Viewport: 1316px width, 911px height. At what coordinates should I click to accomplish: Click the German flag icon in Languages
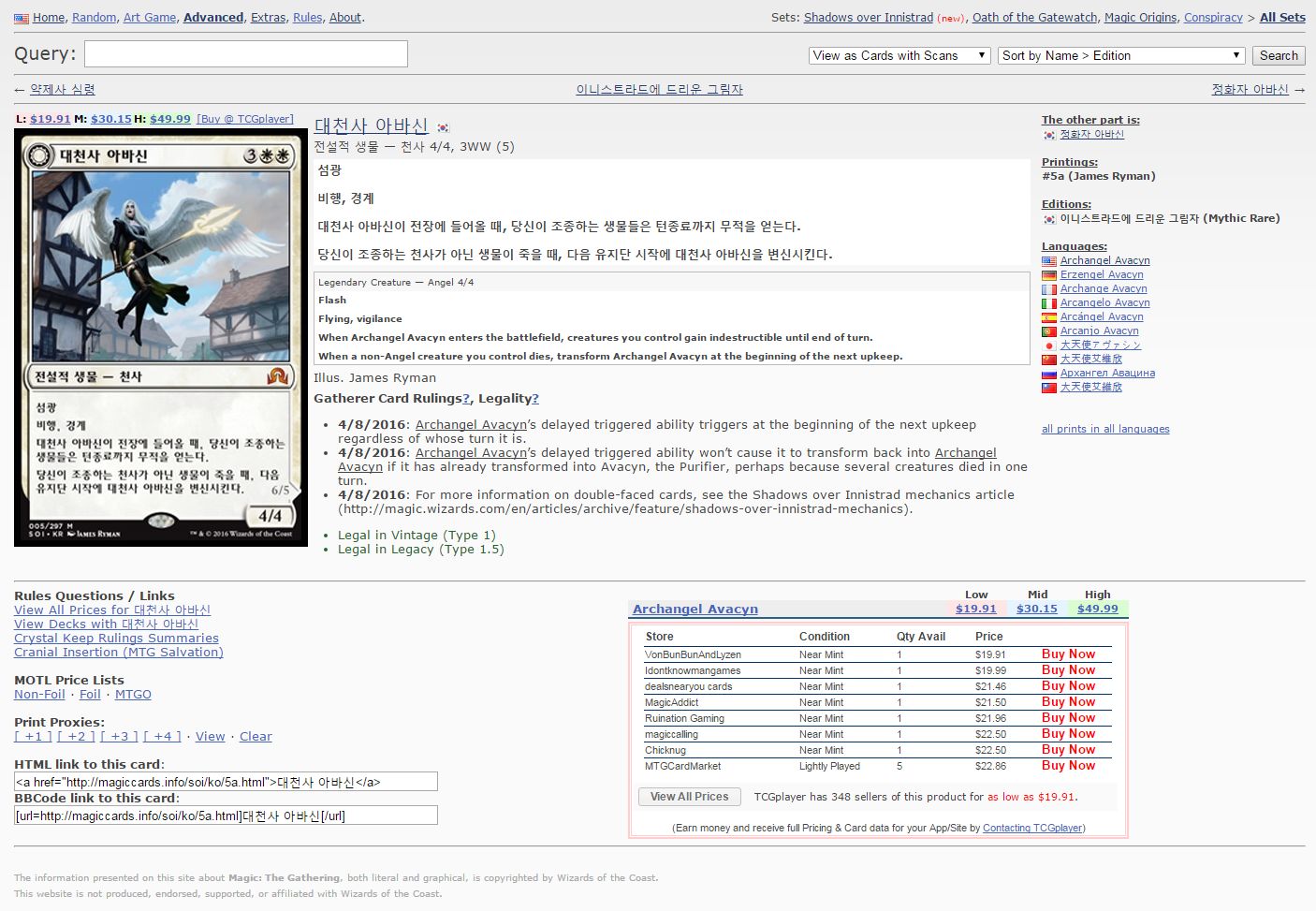(1048, 275)
